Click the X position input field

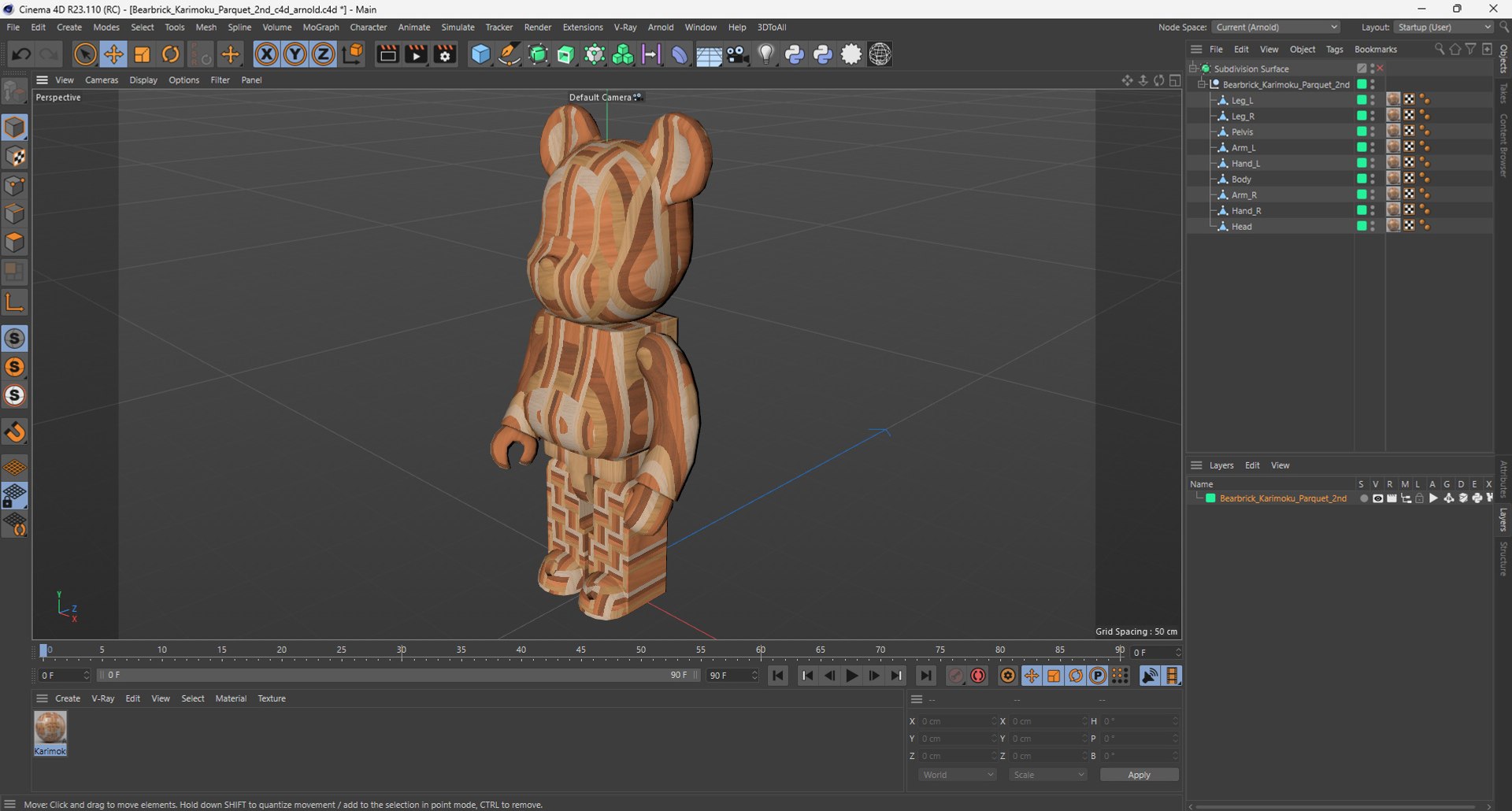pyautogui.click(x=958, y=721)
